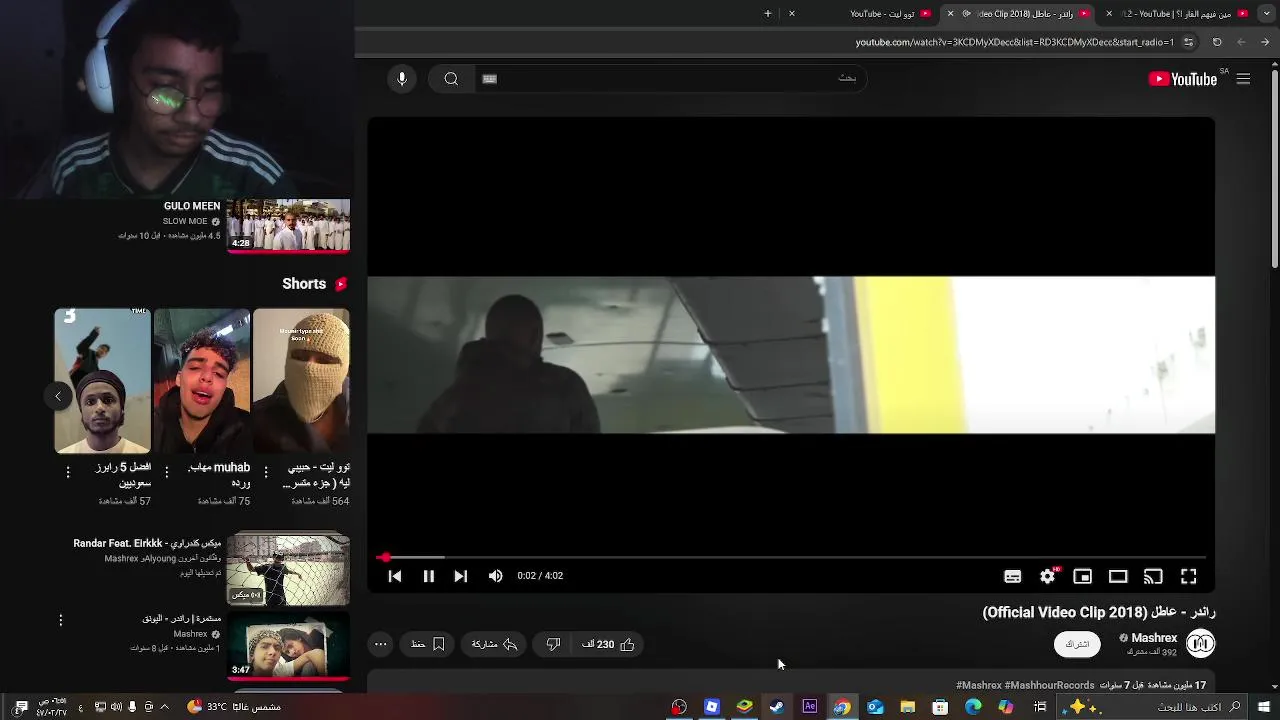Open options for افضل 5 رابرز Short
Screen dimensions: 1280x720
(68, 471)
